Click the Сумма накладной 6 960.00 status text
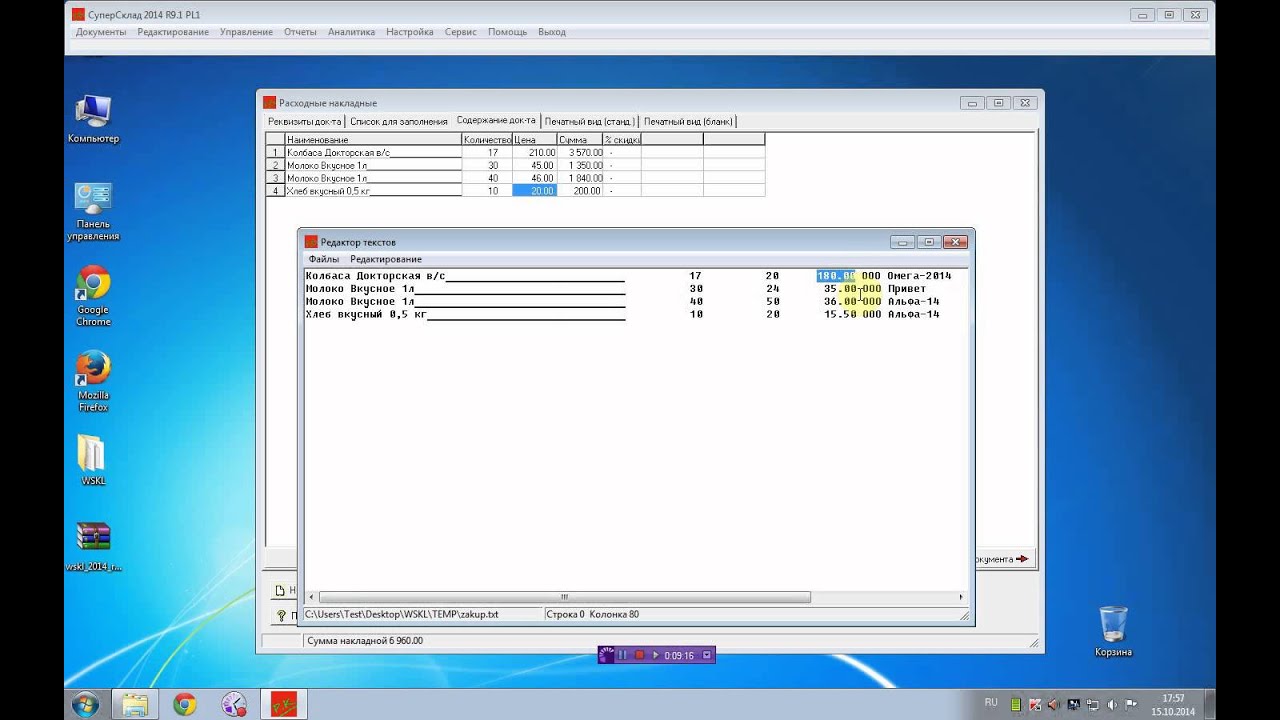 point(365,640)
